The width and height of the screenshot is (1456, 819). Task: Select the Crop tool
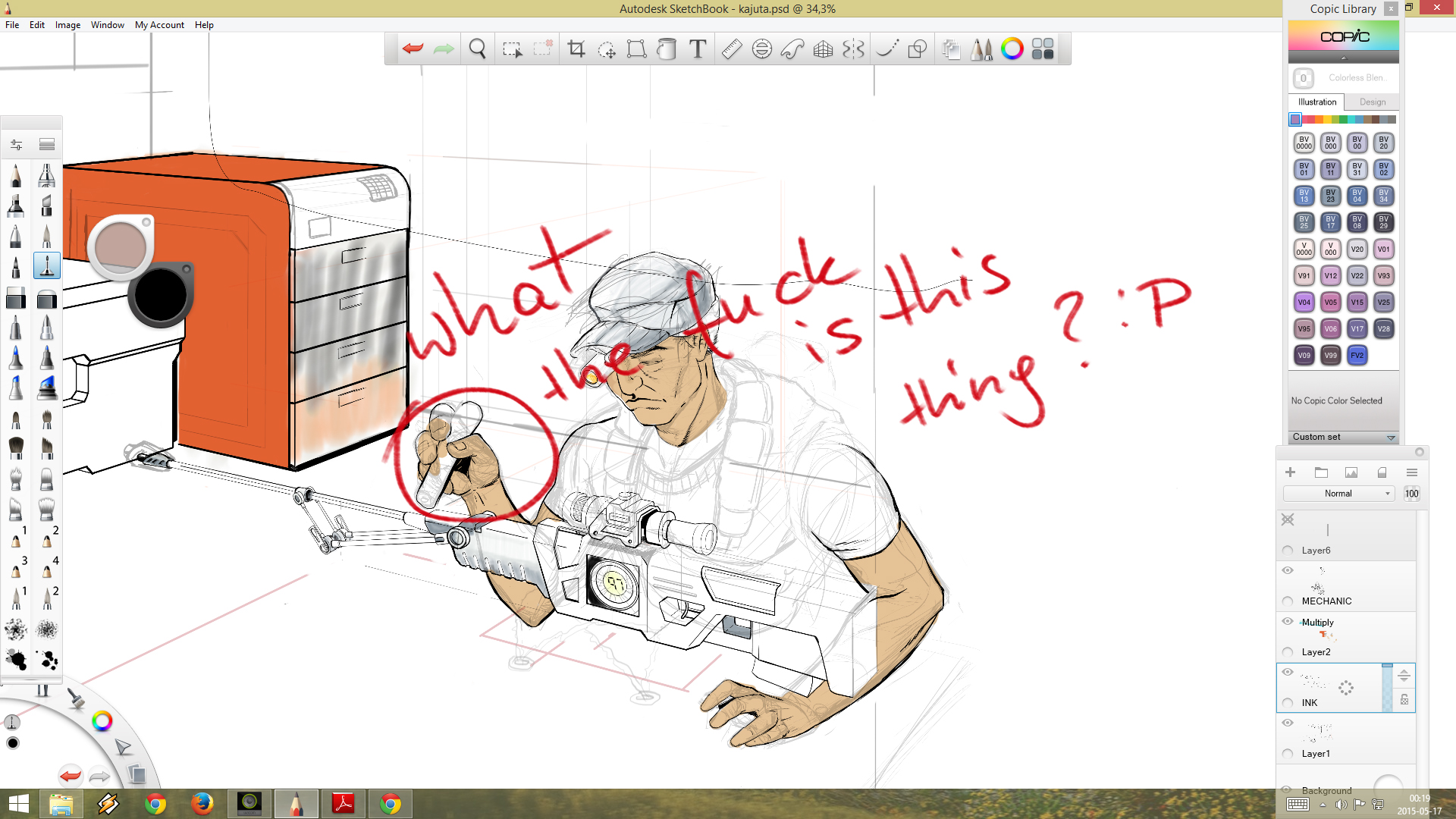tap(576, 49)
